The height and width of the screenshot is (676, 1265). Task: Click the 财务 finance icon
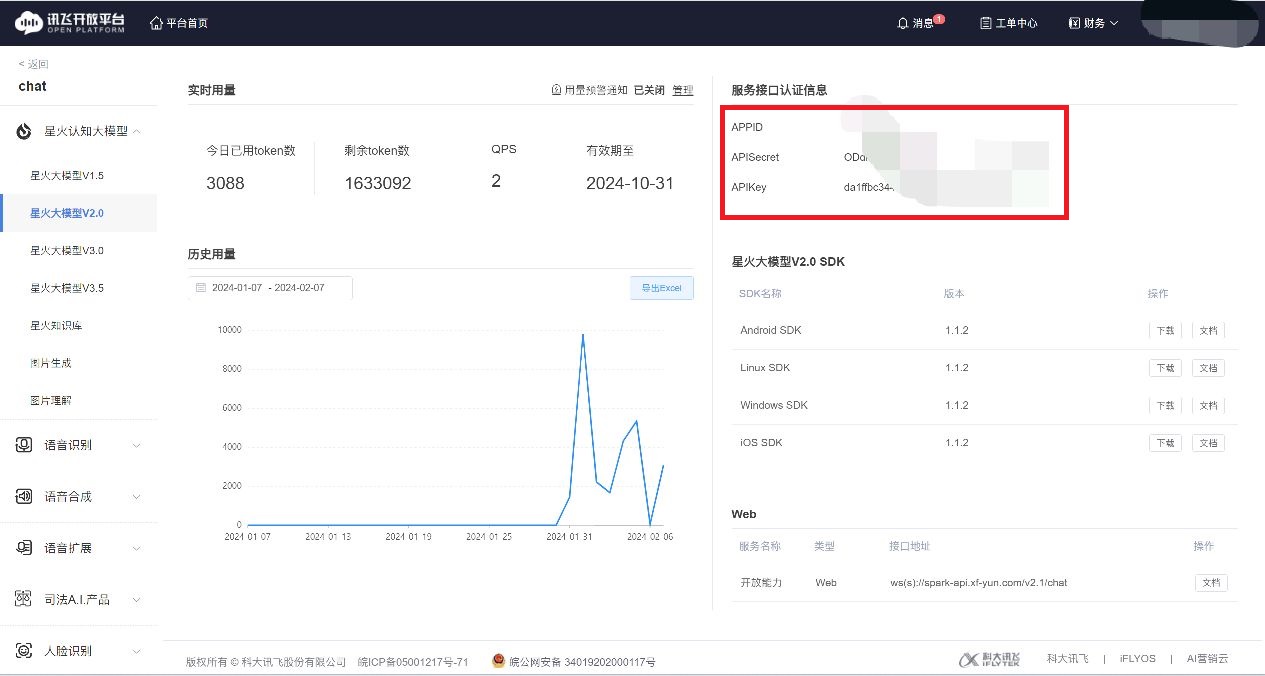point(1074,23)
